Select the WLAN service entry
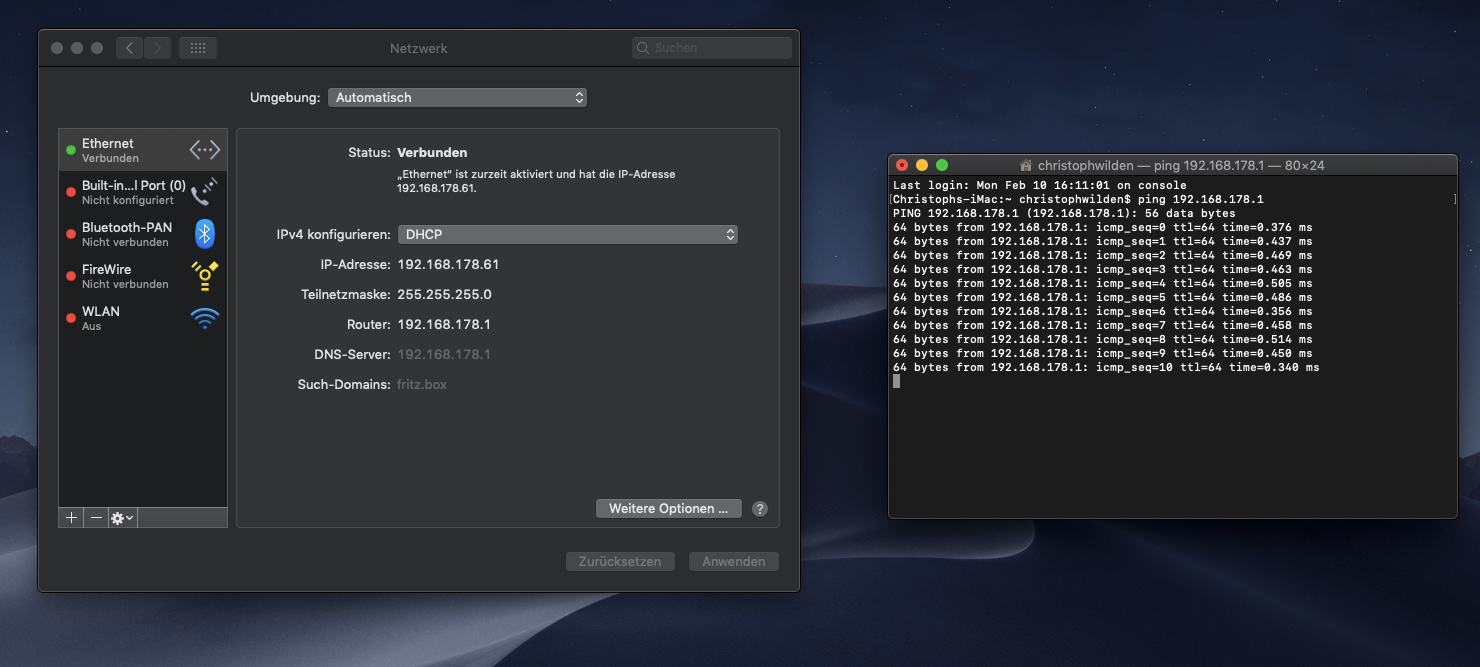 (143, 318)
